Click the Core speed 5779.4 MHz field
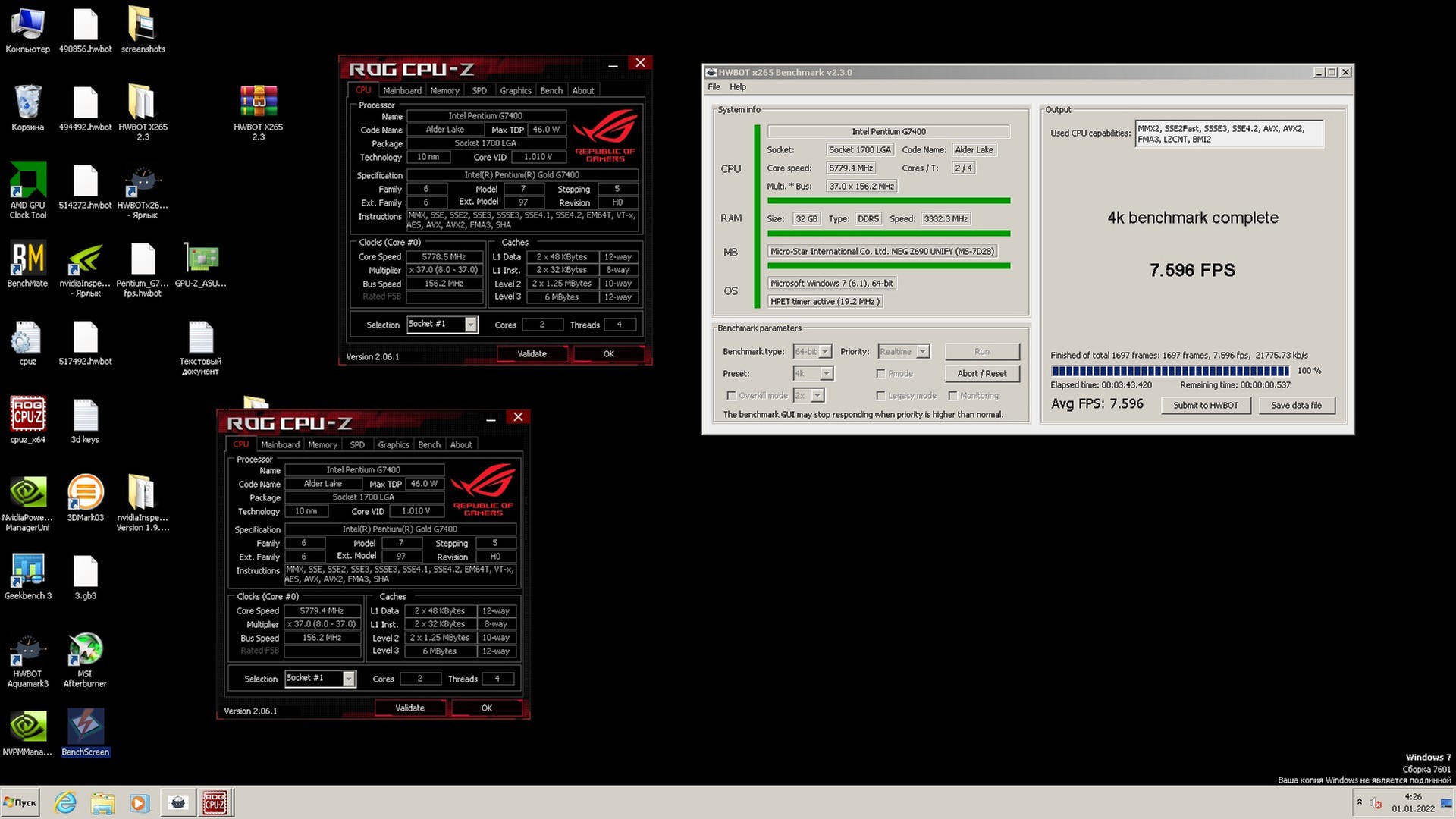Image resolution: width=1456 pixels, height=819 pixels. coord(850,168)
